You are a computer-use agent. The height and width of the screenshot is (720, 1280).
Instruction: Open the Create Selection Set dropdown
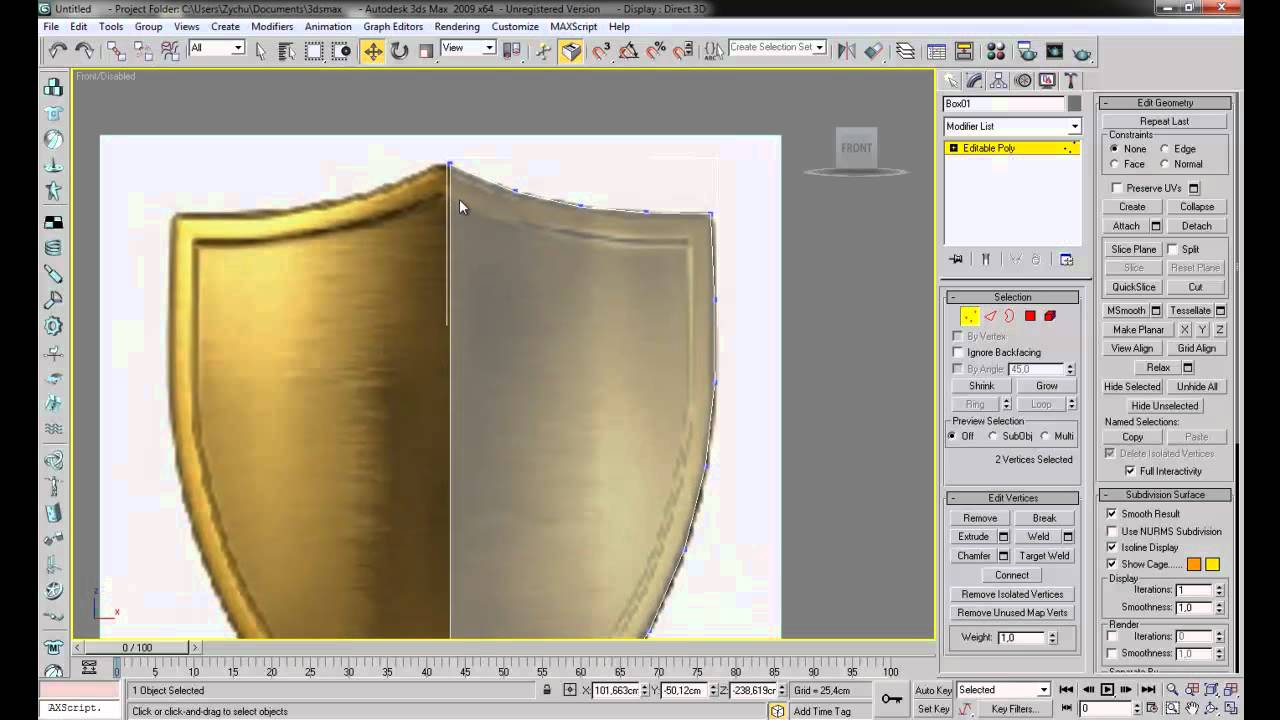777,47
